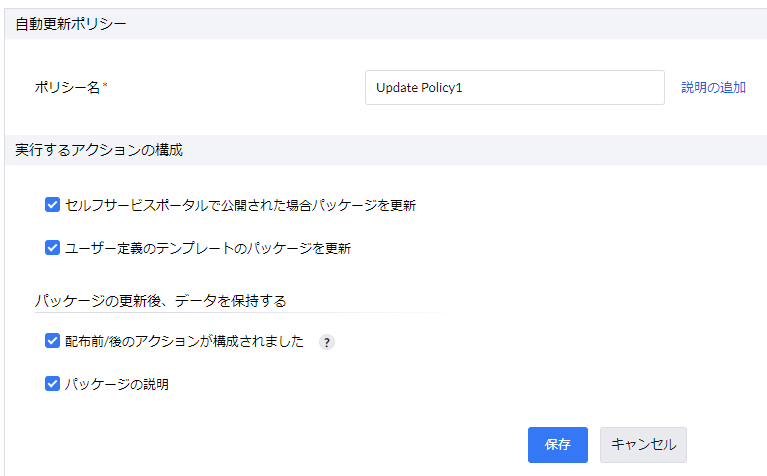Uncheck the パッケージの説明 checkbox

[53, 383]
